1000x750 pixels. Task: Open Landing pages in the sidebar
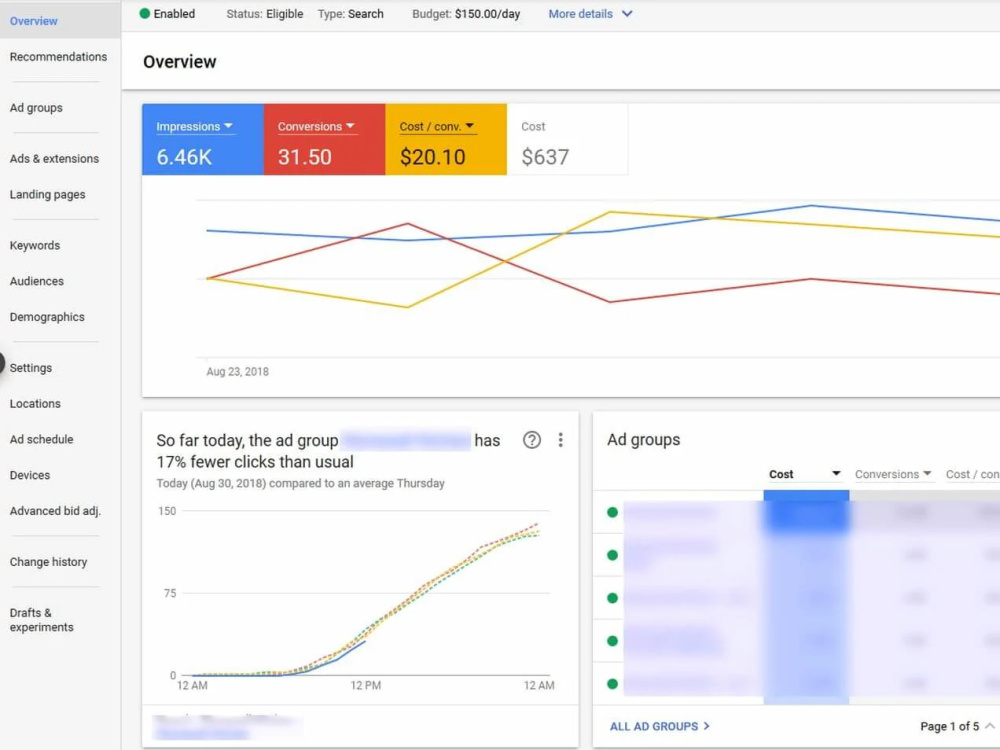click(x=47, y=195)
